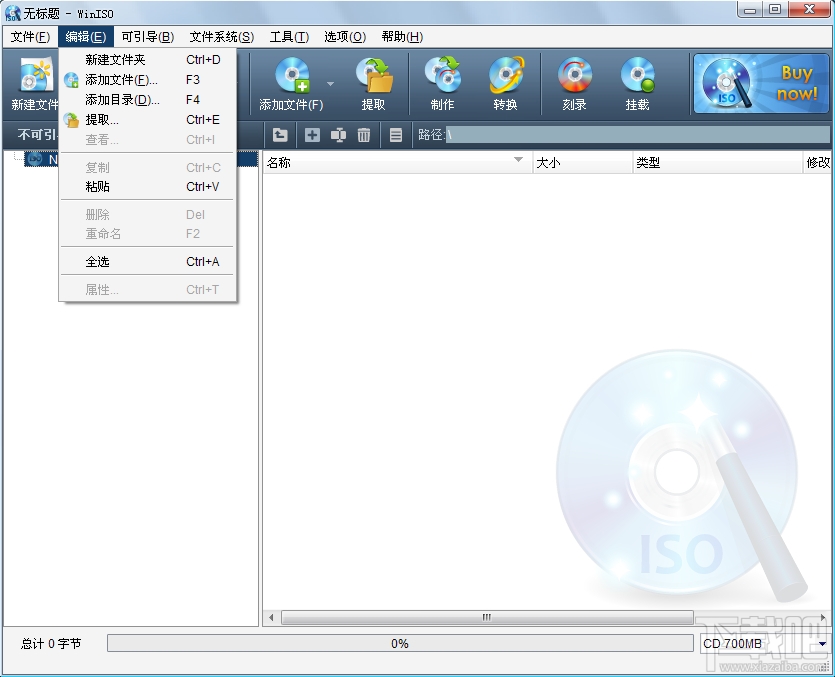Sort by Modified (修改) column header
The image size is (835, 677).
pyautogui.click(x=817, y=162)
